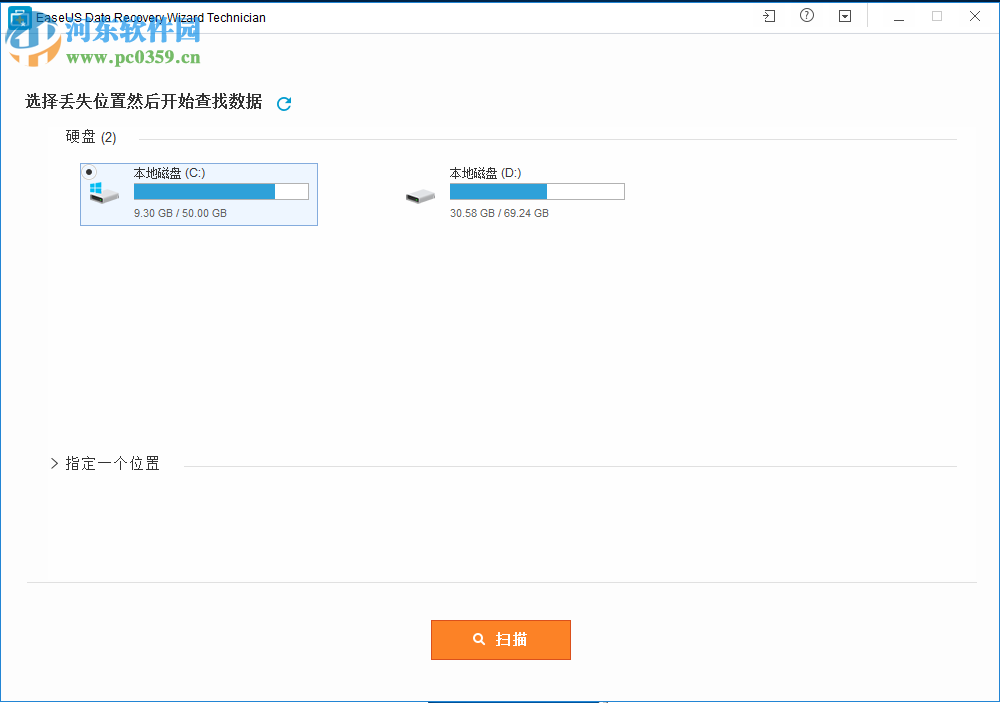Click the 扫描 scan button
The image size is (1000, 703).
tap(500, 639)
